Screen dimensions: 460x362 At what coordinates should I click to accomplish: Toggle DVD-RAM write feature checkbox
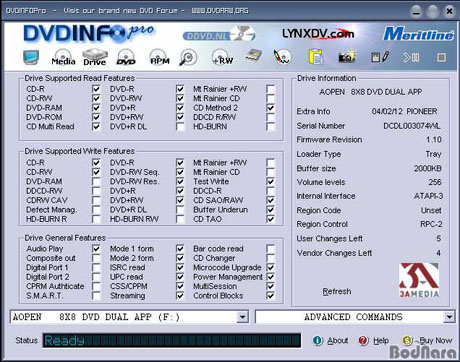click(x=96, y=181)
